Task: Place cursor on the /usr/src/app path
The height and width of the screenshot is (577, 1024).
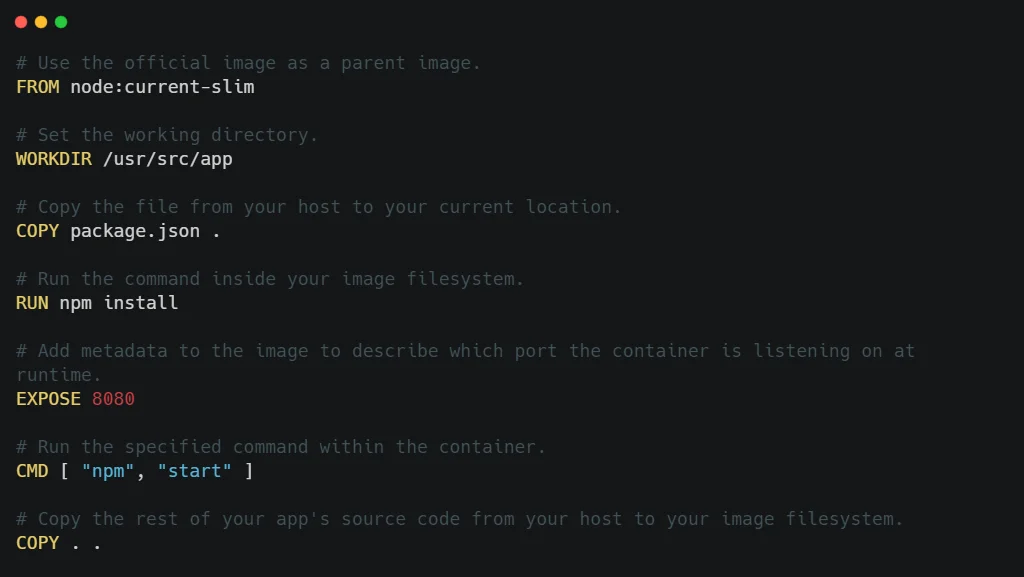Action: pos(168,159)
